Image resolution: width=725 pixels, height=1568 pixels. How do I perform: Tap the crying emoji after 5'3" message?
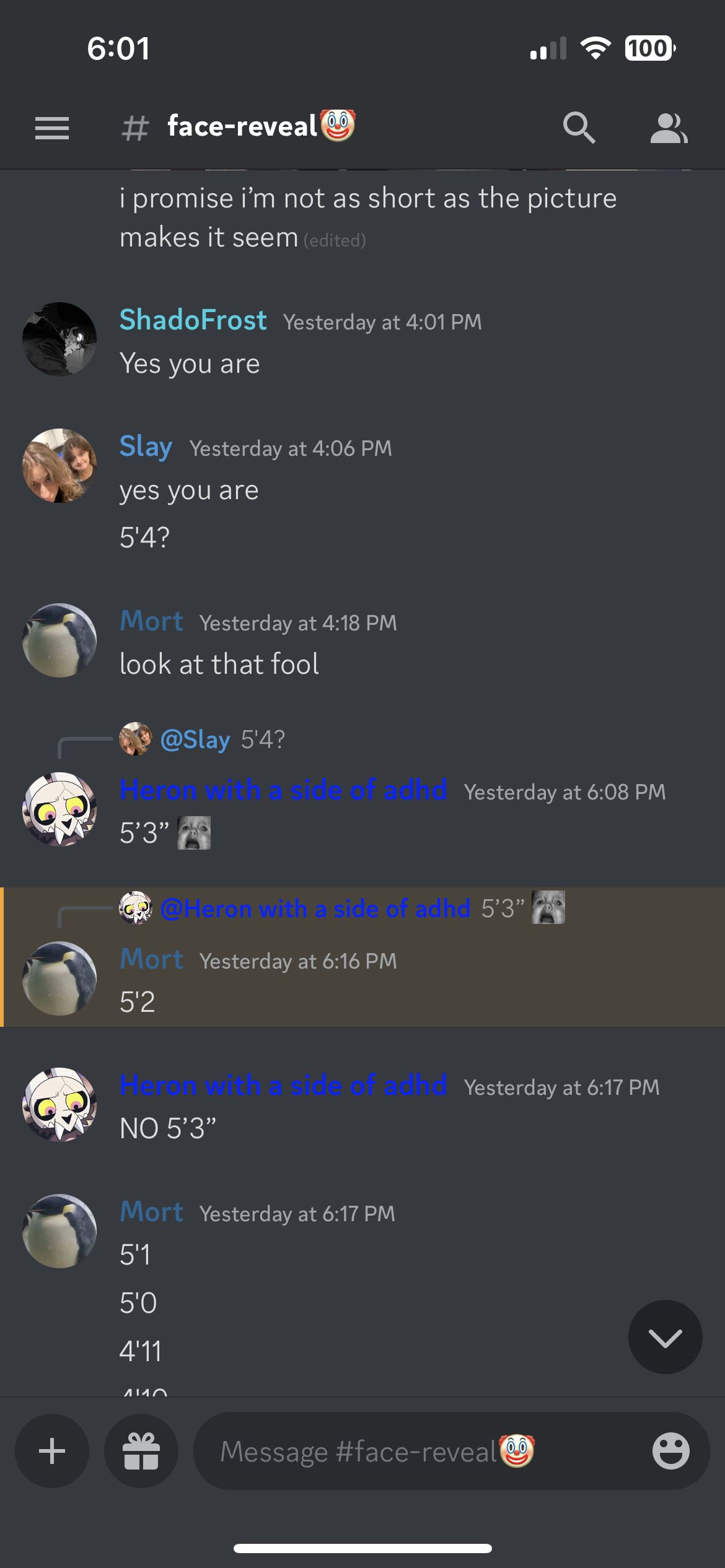coord(194,833)
